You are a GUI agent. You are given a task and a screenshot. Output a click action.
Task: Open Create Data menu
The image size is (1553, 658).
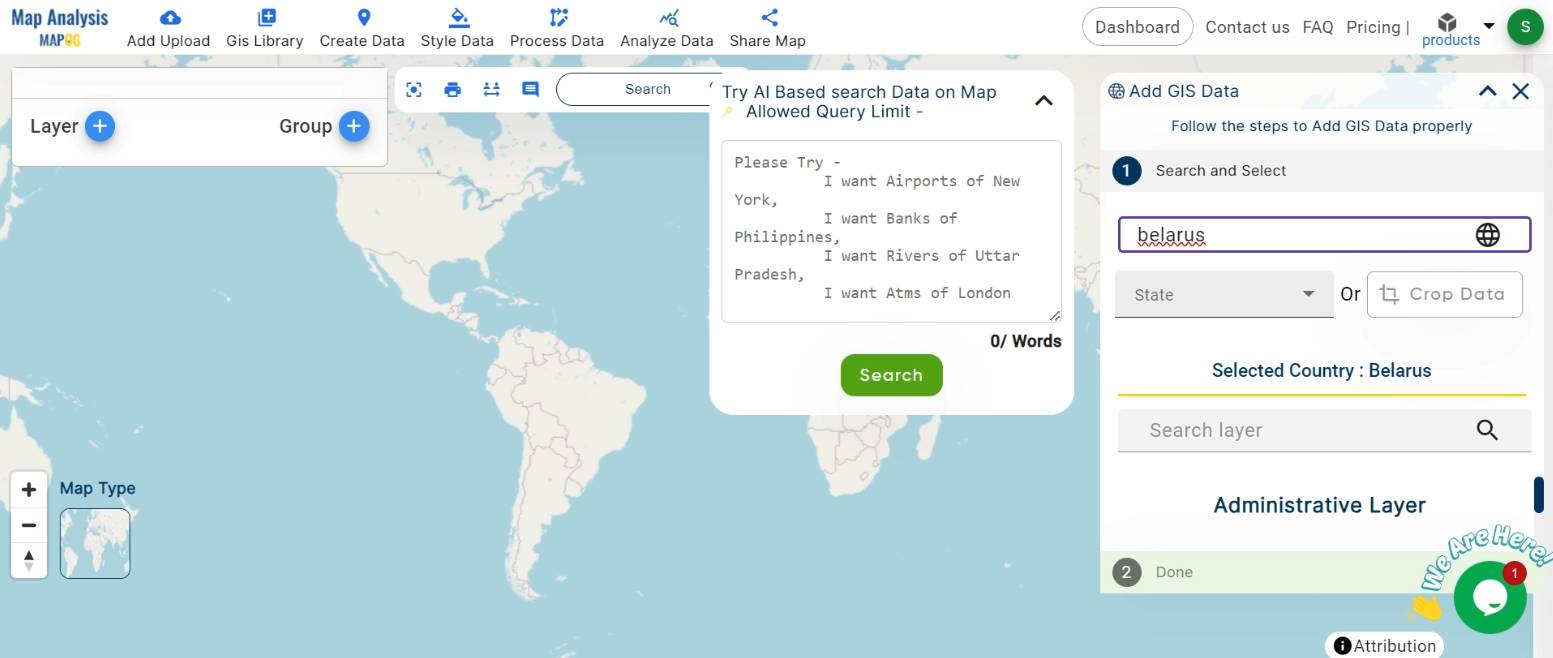coord(362,29)
